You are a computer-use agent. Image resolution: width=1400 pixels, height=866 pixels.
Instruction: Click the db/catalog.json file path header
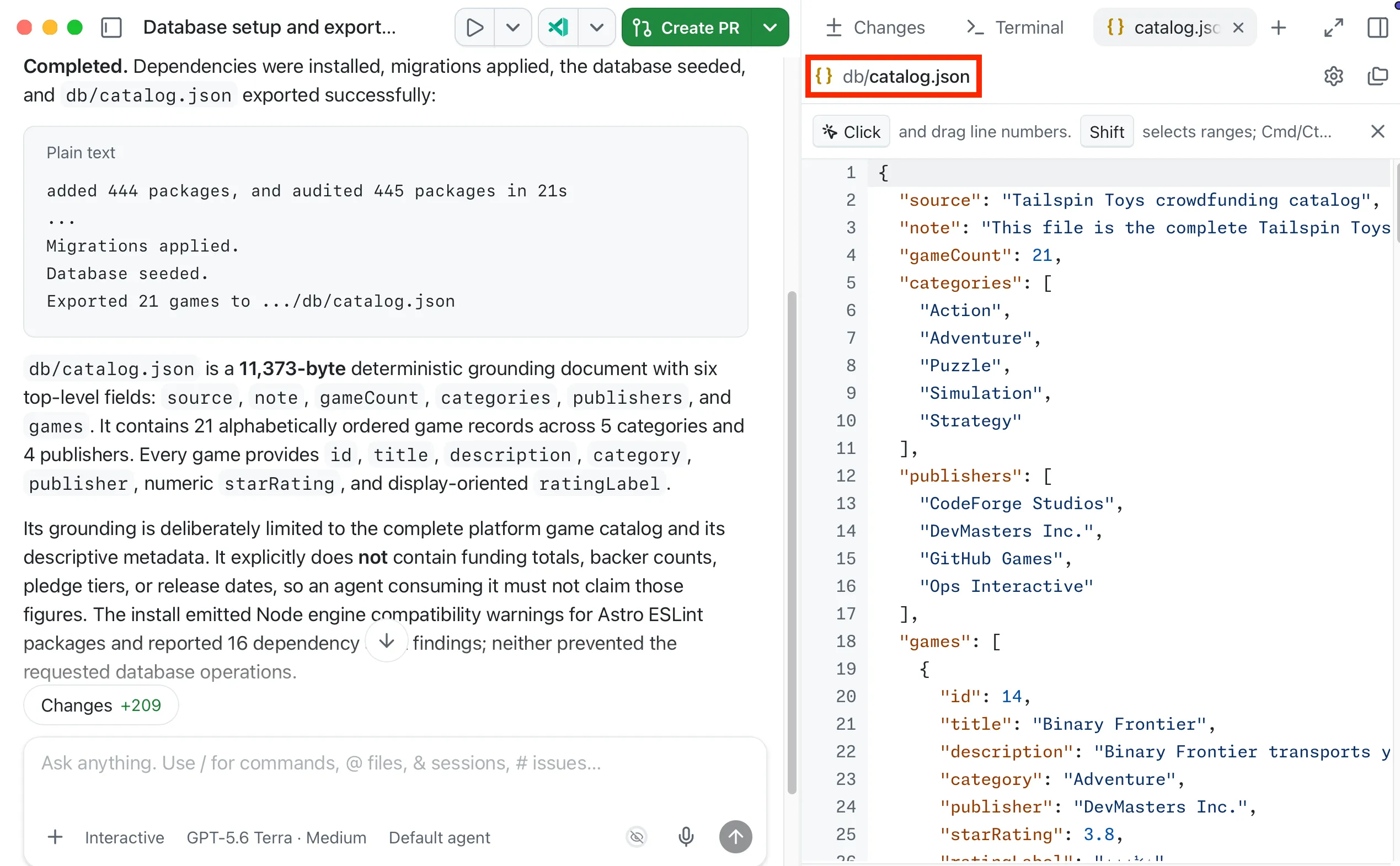coord(893,76)
